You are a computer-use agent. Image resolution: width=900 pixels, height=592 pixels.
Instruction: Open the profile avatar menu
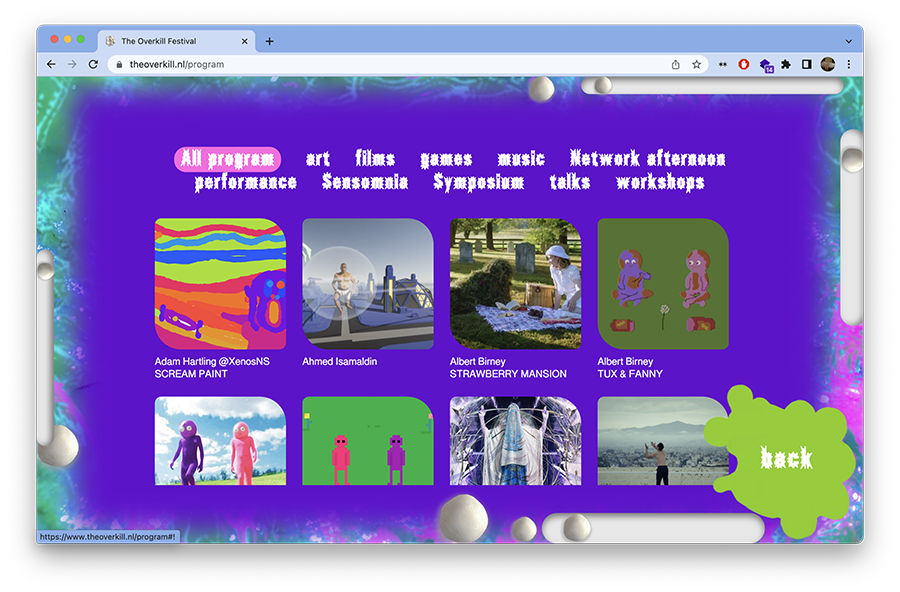click(828, 64)
